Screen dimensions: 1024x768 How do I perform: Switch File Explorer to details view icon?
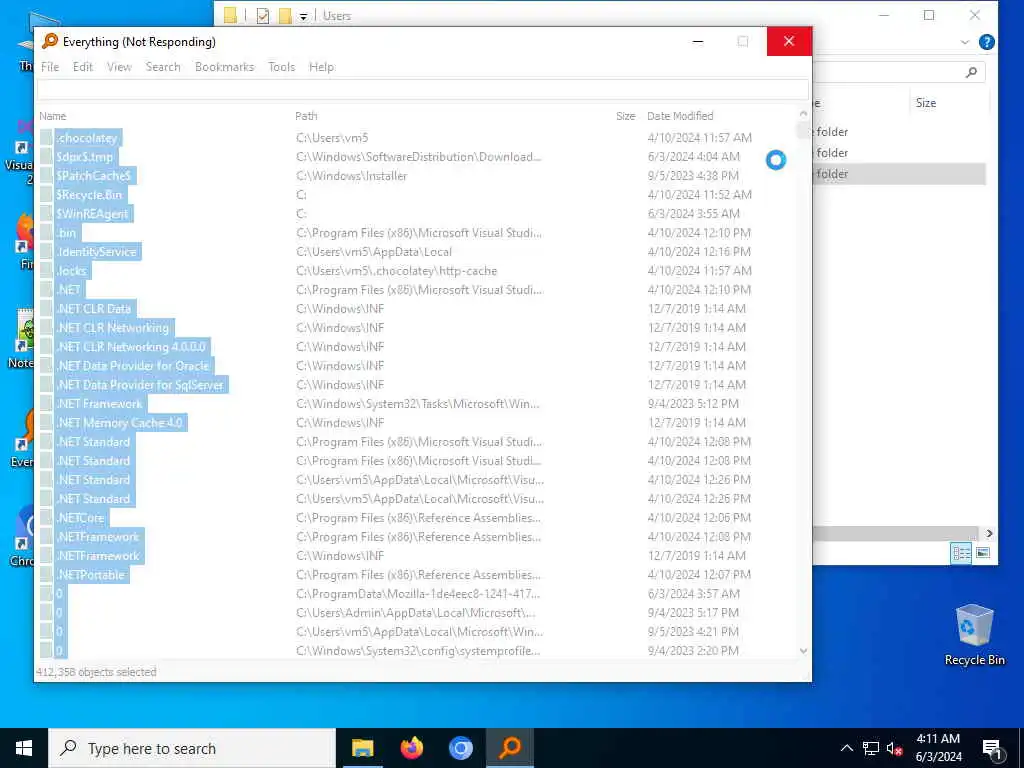(x=961, y=553)
